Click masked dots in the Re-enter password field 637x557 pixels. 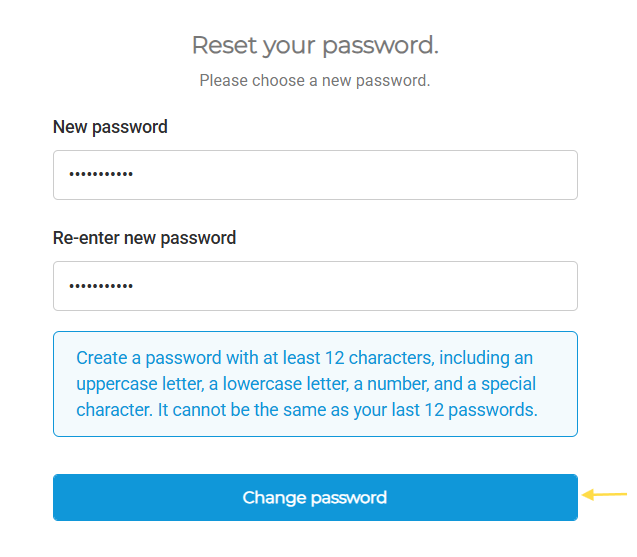point(100,286)
